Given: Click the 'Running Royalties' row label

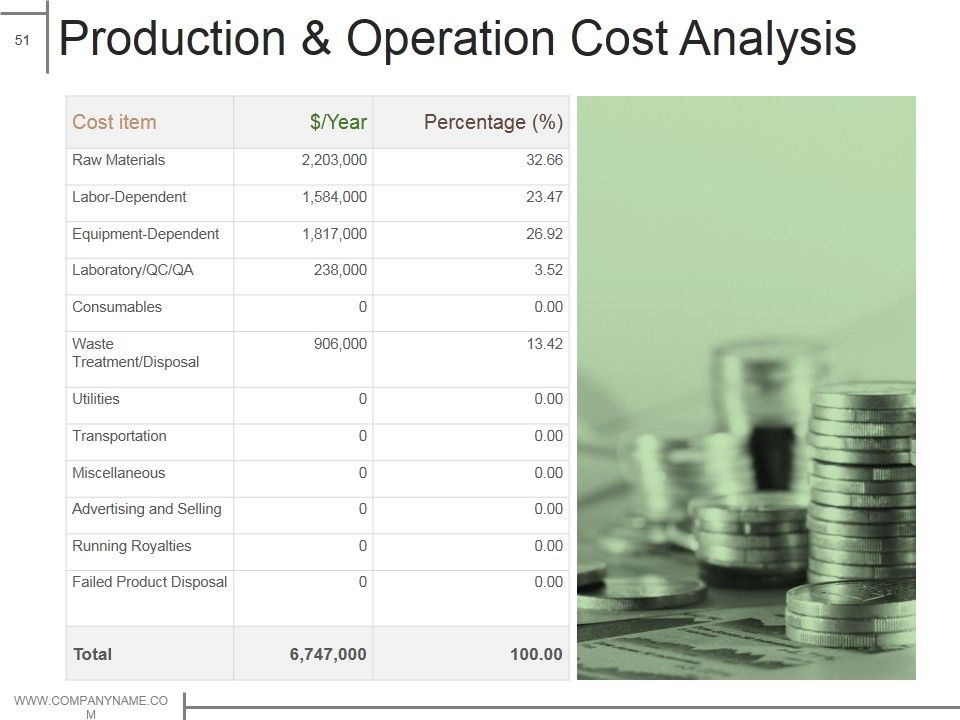Looking at the screenshot, I should 132,546.
